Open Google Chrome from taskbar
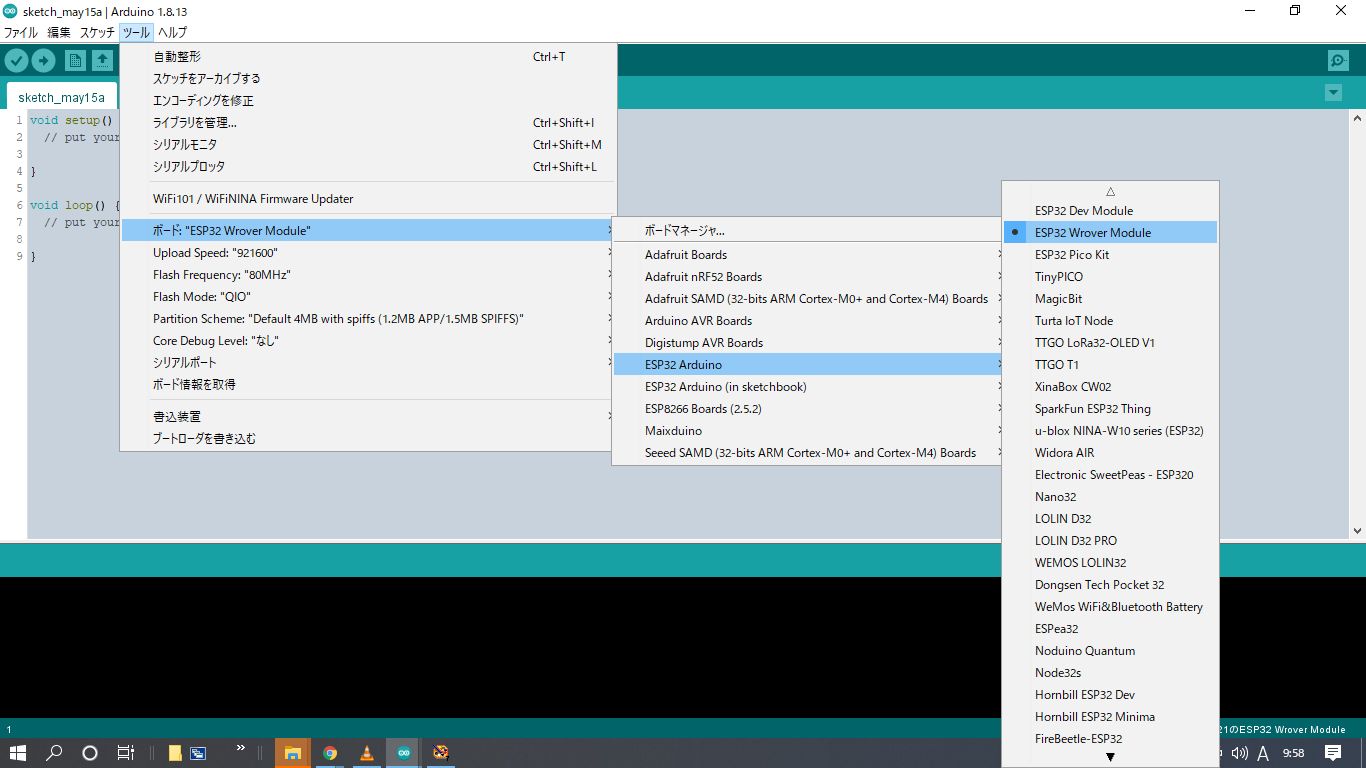The image size is (1366, 768). (330, 753)
